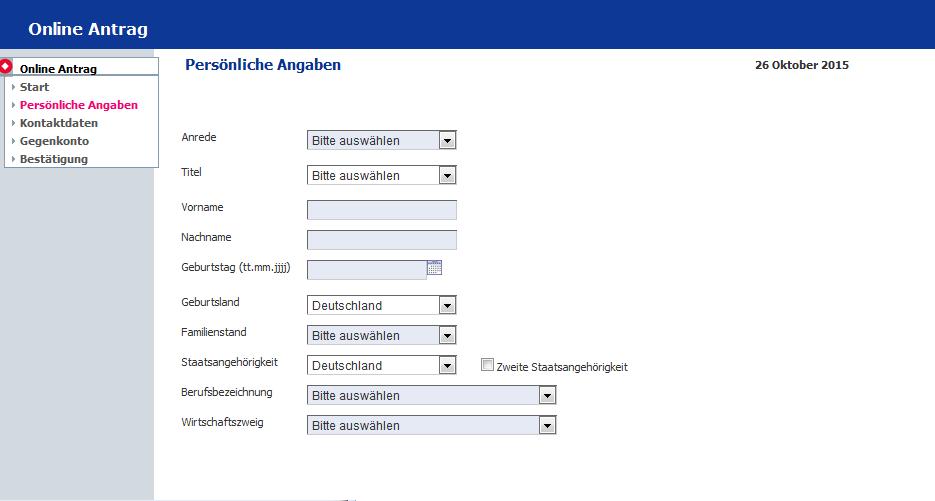Image resolution: width=935 pixels, height=501 pixels.
Task: Open the Geburtsland dropdown showing Deutschland
Action: [x=382, y=305]
